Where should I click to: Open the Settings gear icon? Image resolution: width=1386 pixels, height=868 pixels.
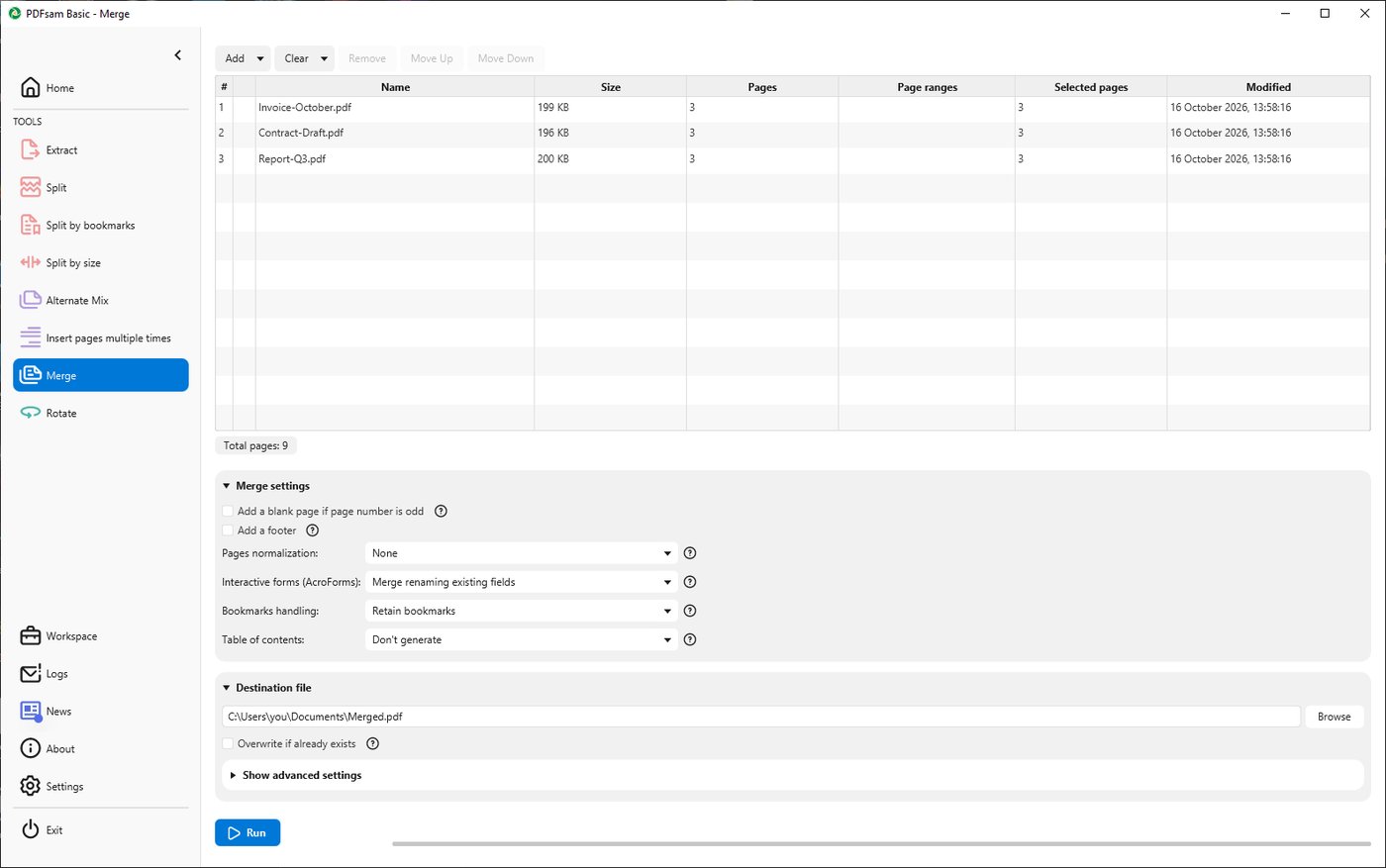[31, 786]
